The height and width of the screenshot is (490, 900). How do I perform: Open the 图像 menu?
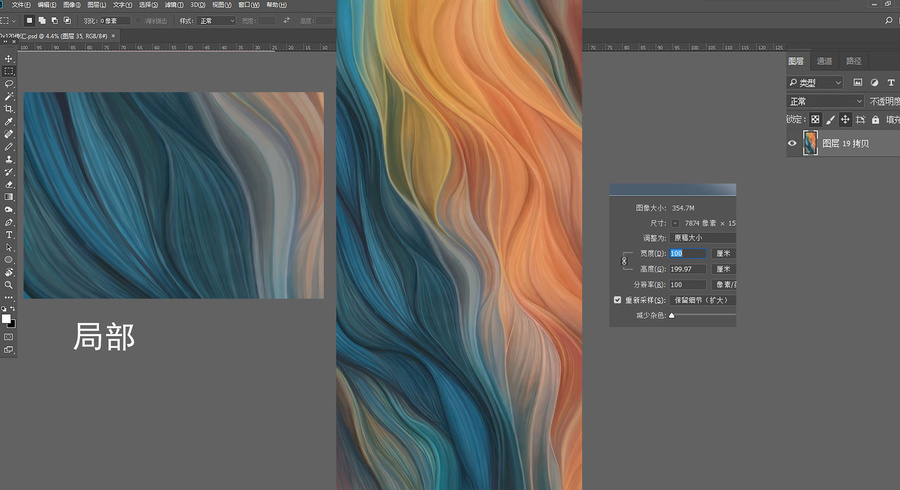click(72, 5)
